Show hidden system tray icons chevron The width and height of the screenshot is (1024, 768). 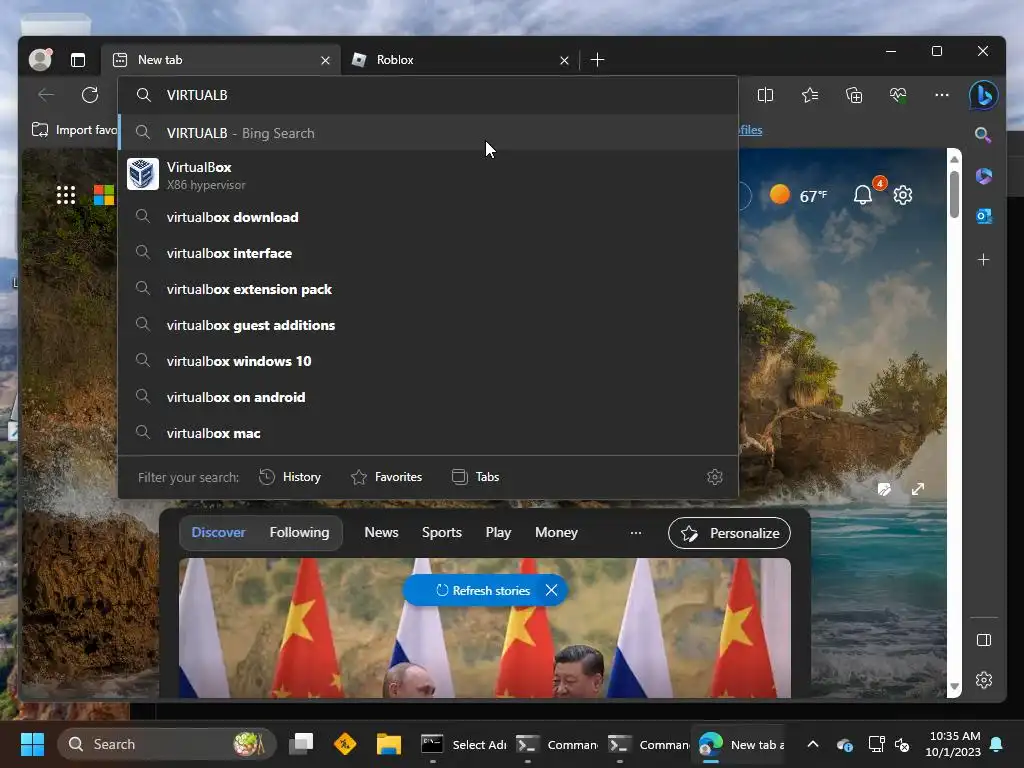(x=813, y=744)
